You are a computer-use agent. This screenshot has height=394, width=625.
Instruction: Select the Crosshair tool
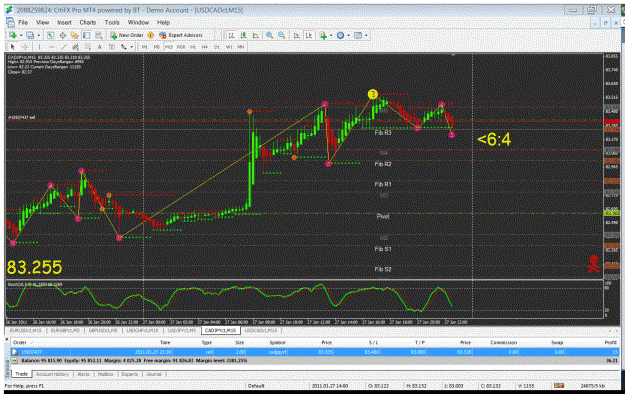(25, 47)
